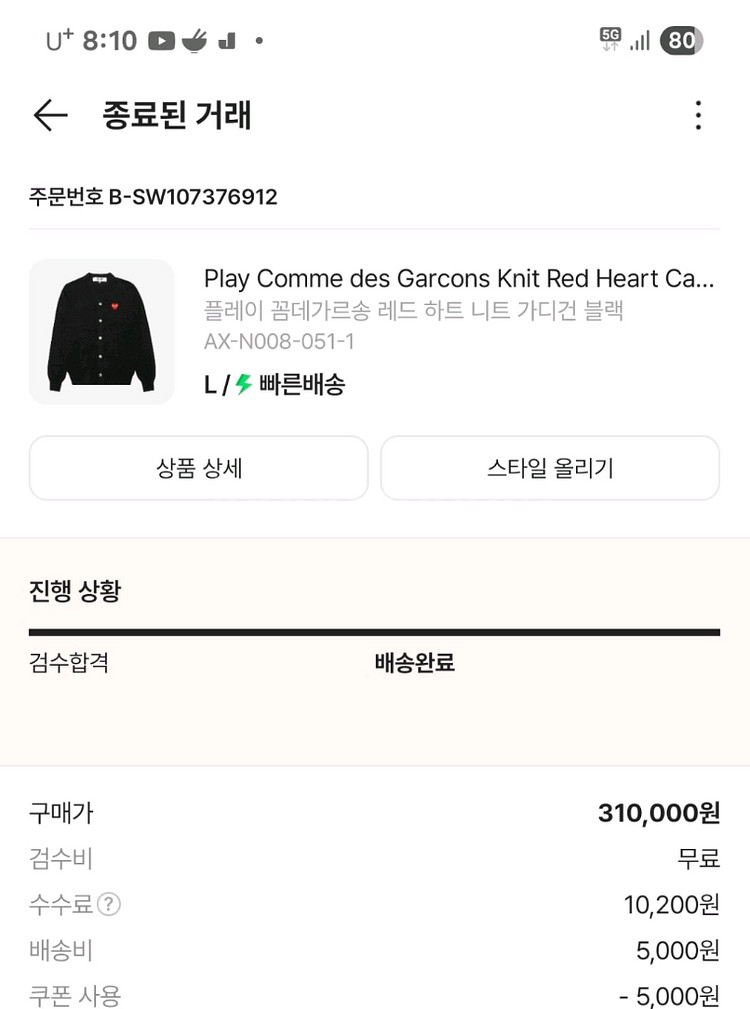Tap the 수수료 help question mark icon
The image size is (750, 1009).
coord(109,905)
